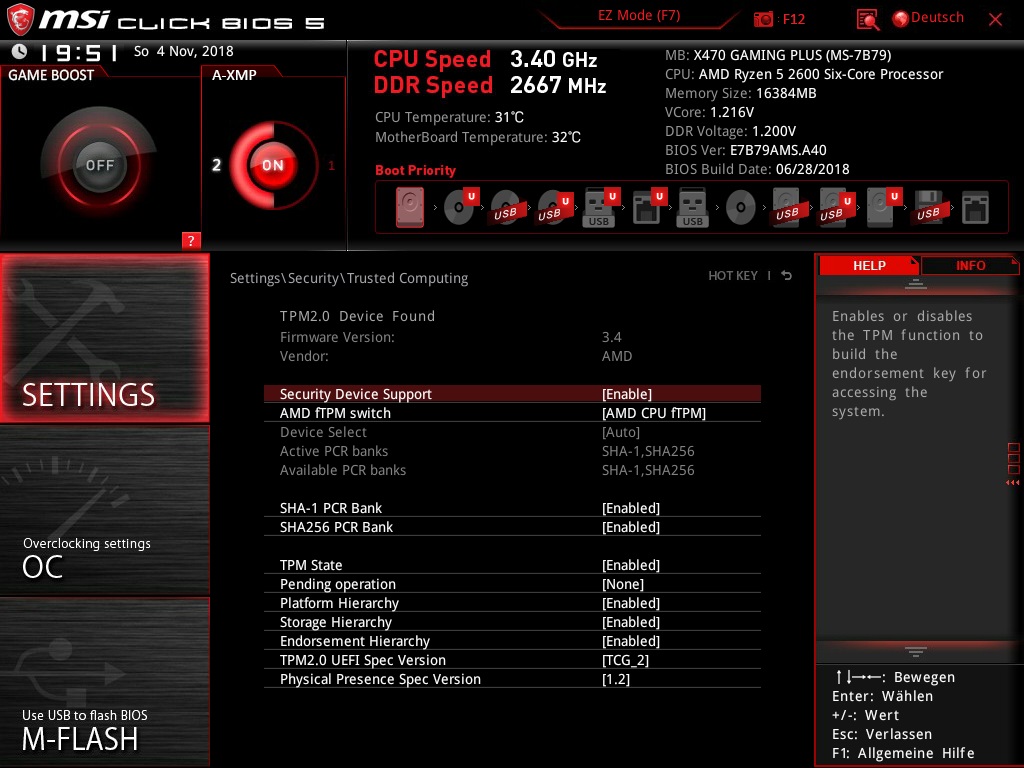Click the F12 screenshot camera icon
1024x768 pixels.
click(x=763, y=19)
